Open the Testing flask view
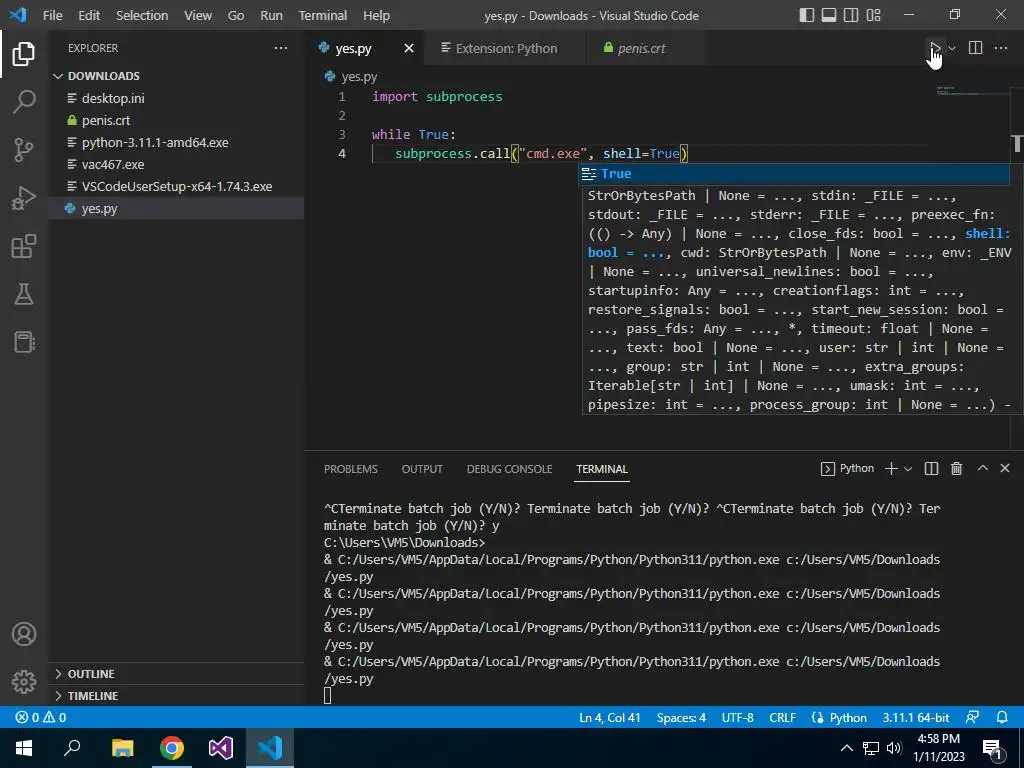Screen dimensions: 1024x768 point(24,294)
